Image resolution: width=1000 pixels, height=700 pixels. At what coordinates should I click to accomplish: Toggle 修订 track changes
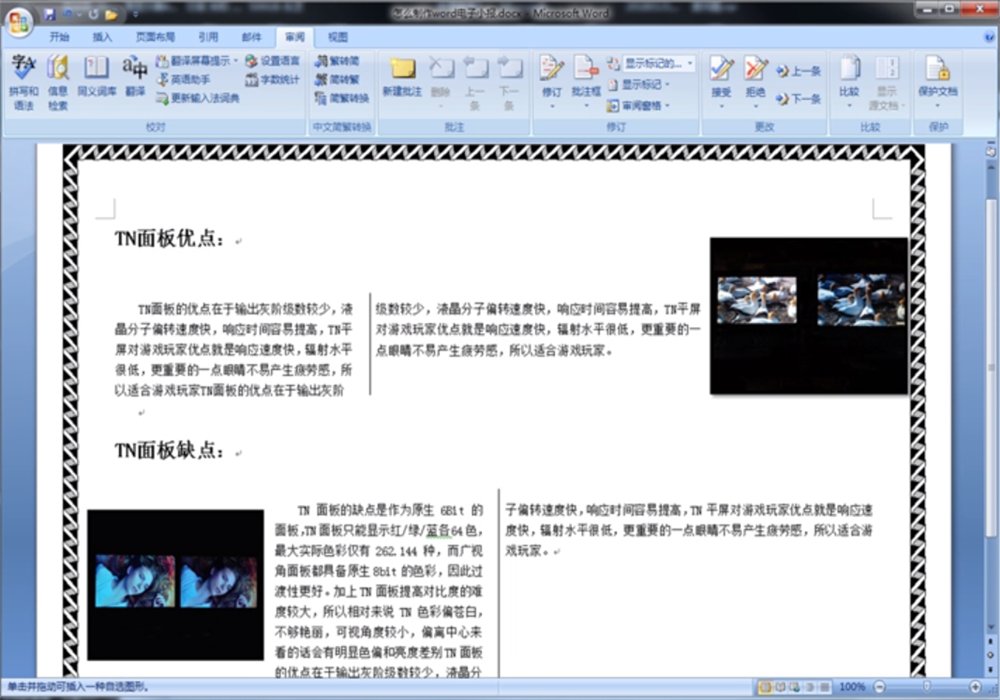point(553,80)
